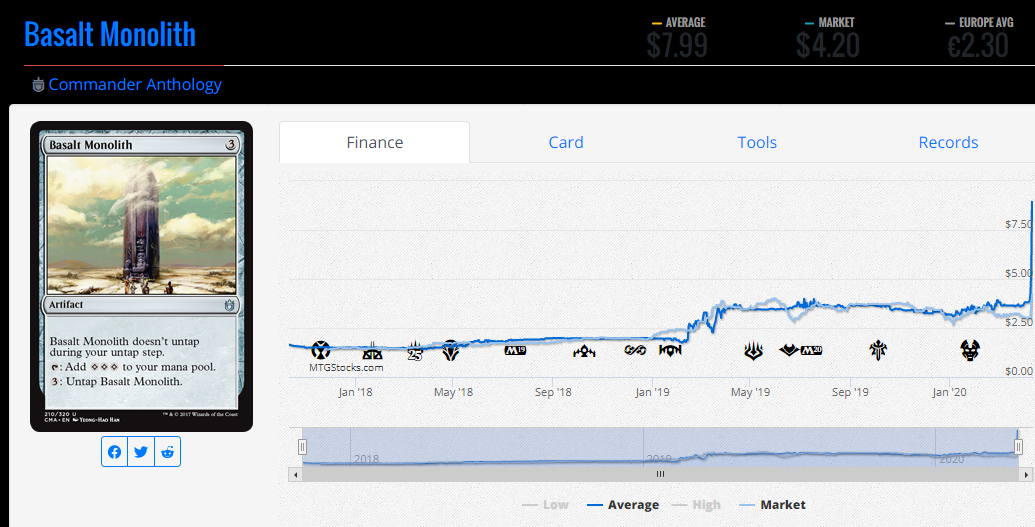Click the Sep '18 axis label

pyautogui.click(x=553, y=392)
